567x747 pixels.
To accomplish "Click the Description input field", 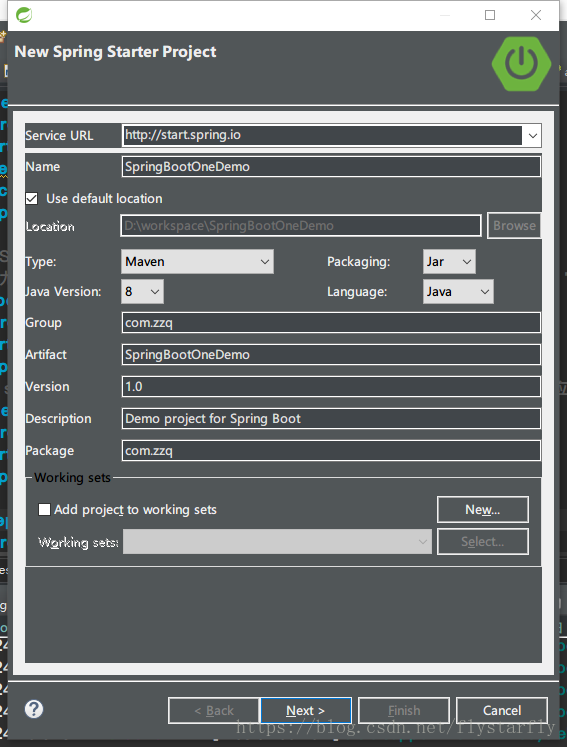I will (331, 418).
